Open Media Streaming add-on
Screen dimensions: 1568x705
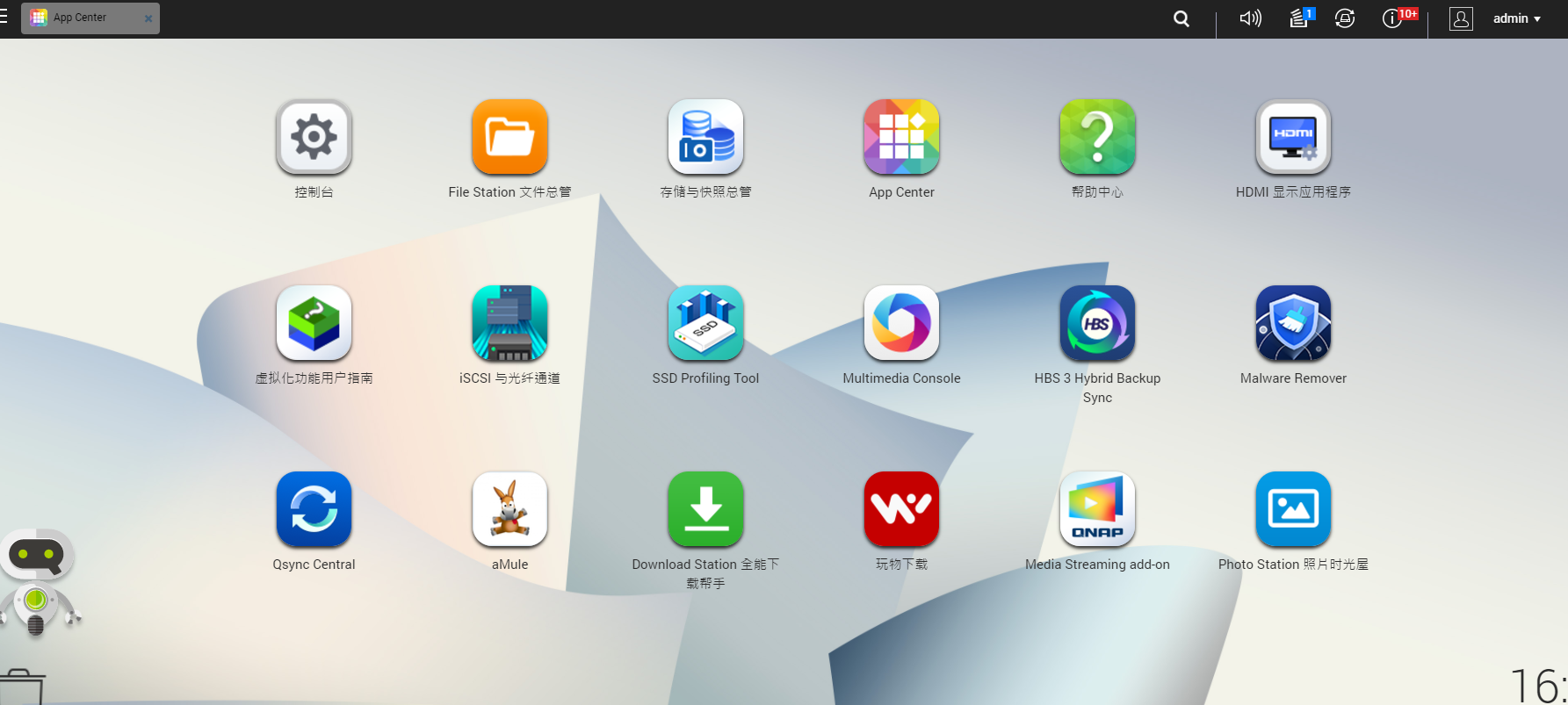click(x=1097, y=509)
